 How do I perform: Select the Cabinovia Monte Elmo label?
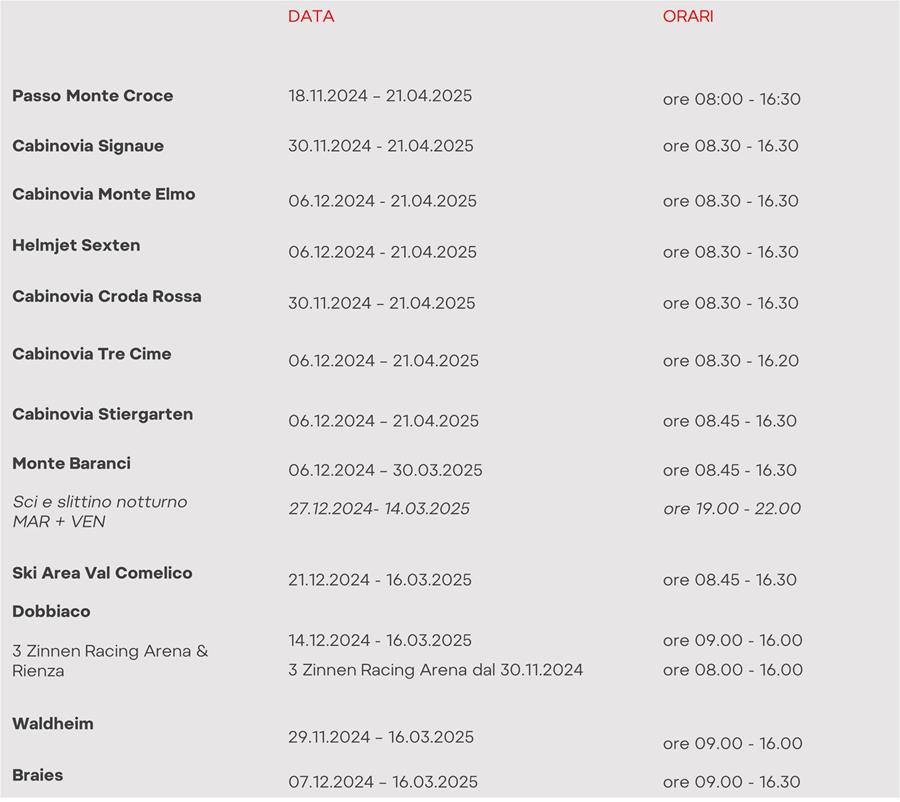(103, 194)
